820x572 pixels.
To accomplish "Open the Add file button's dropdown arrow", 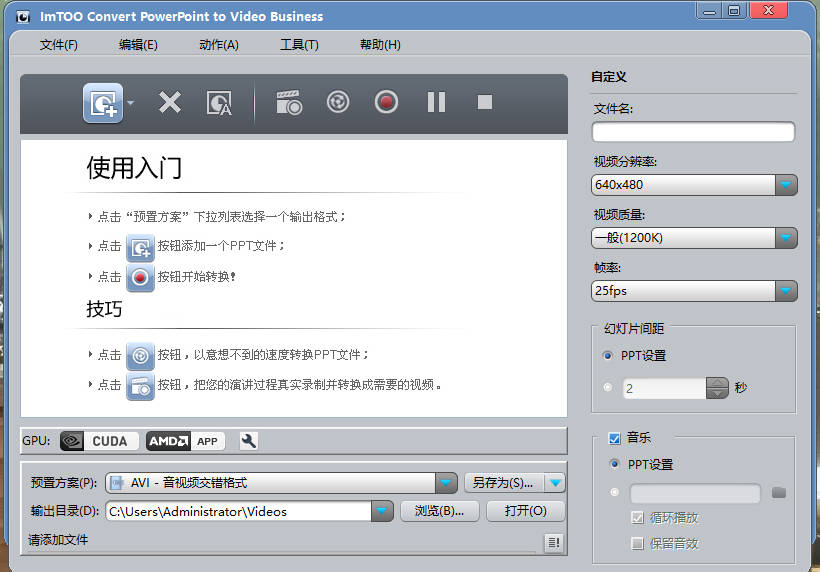I will 130,103.
